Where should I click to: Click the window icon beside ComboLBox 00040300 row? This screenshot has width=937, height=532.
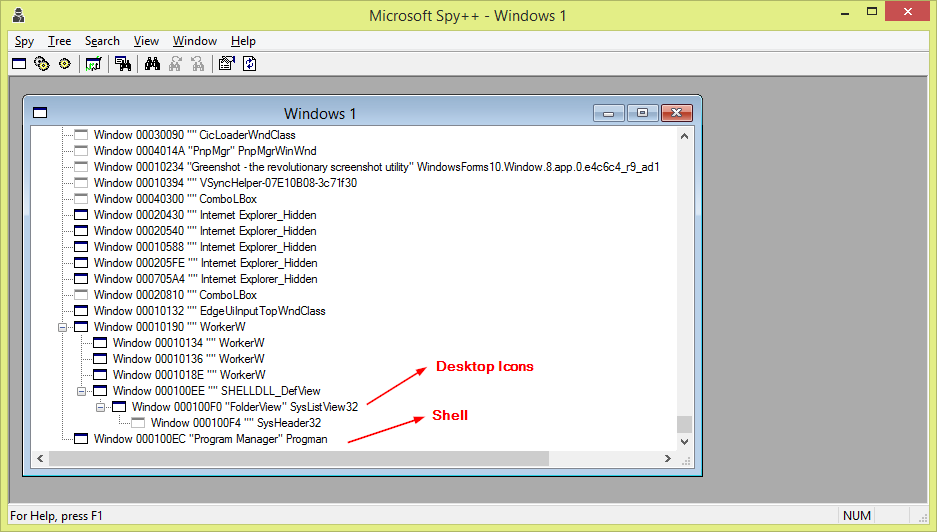81,198
